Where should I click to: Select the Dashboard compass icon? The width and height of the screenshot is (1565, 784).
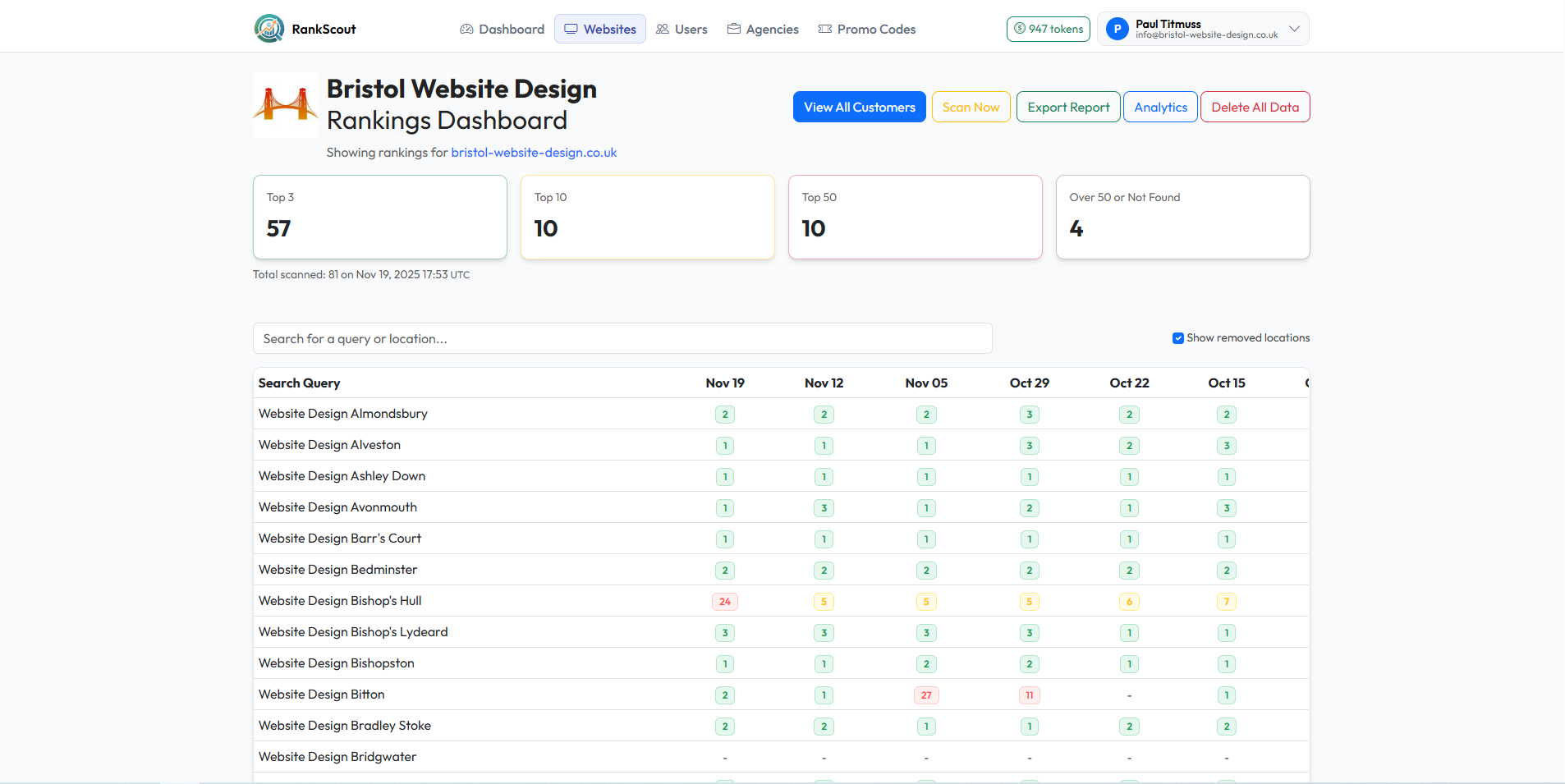(x=466, y=29)
